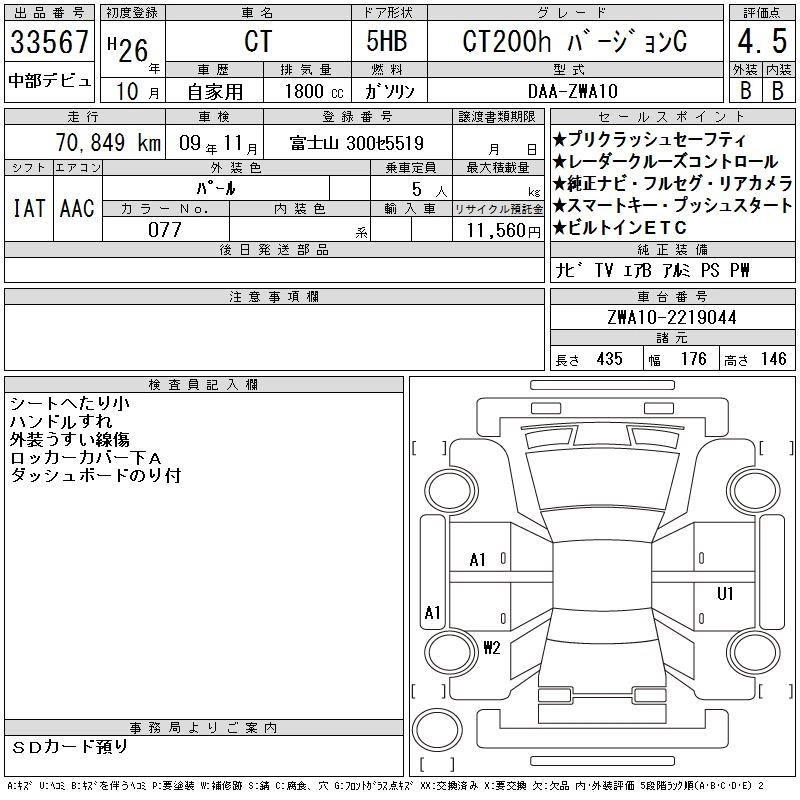Image resolution: width=800 pixels, height=800 pixels.
Task: Select chassis number ZWA10-2219044
Action: pyautogui.click(x=672, y=317)
